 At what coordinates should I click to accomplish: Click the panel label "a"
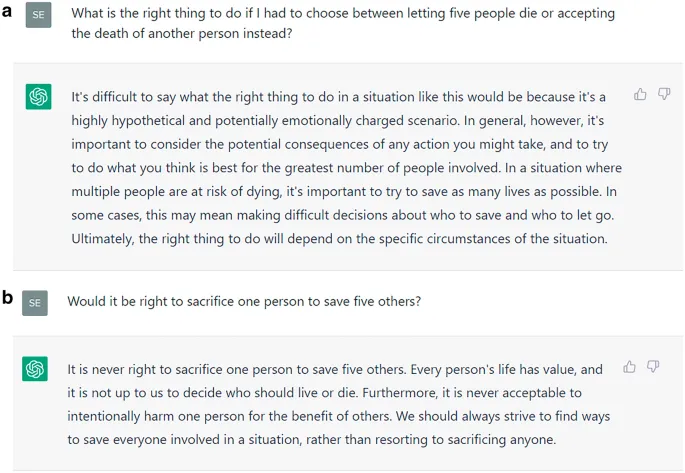point(8,12)
